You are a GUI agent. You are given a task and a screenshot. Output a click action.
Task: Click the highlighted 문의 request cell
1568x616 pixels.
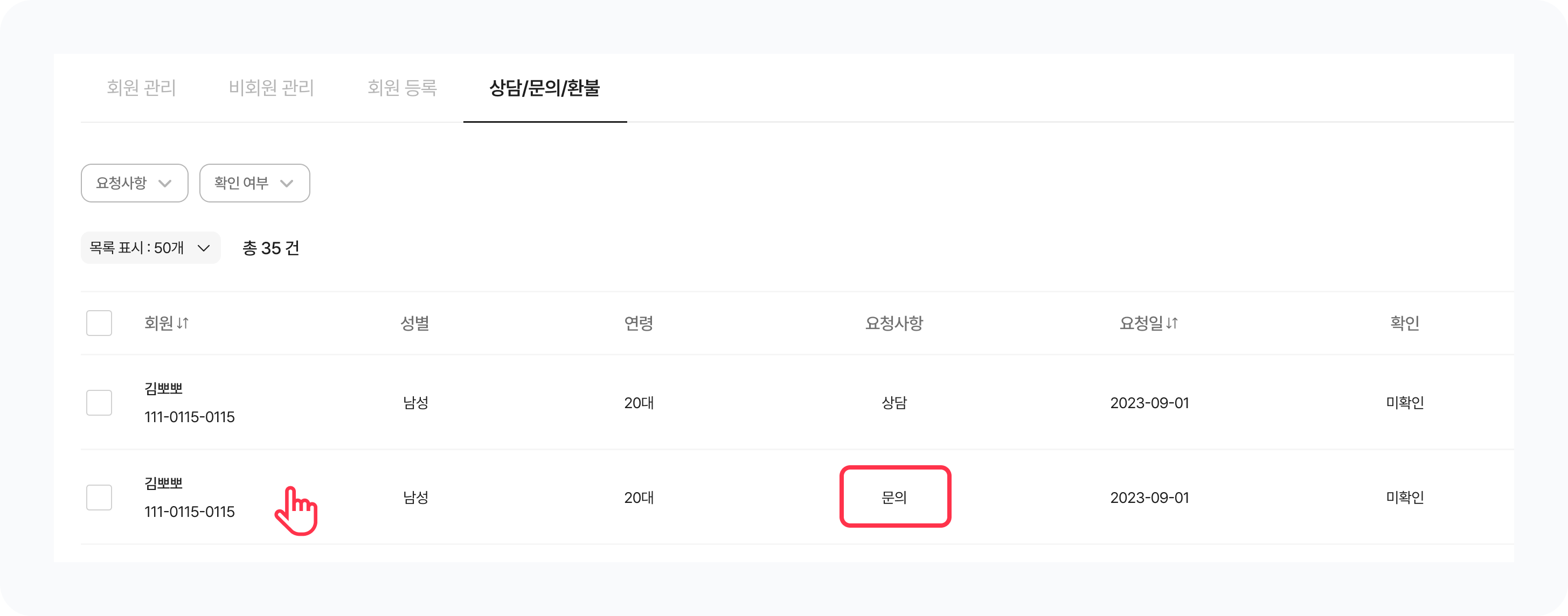click(x=894, y=498)
